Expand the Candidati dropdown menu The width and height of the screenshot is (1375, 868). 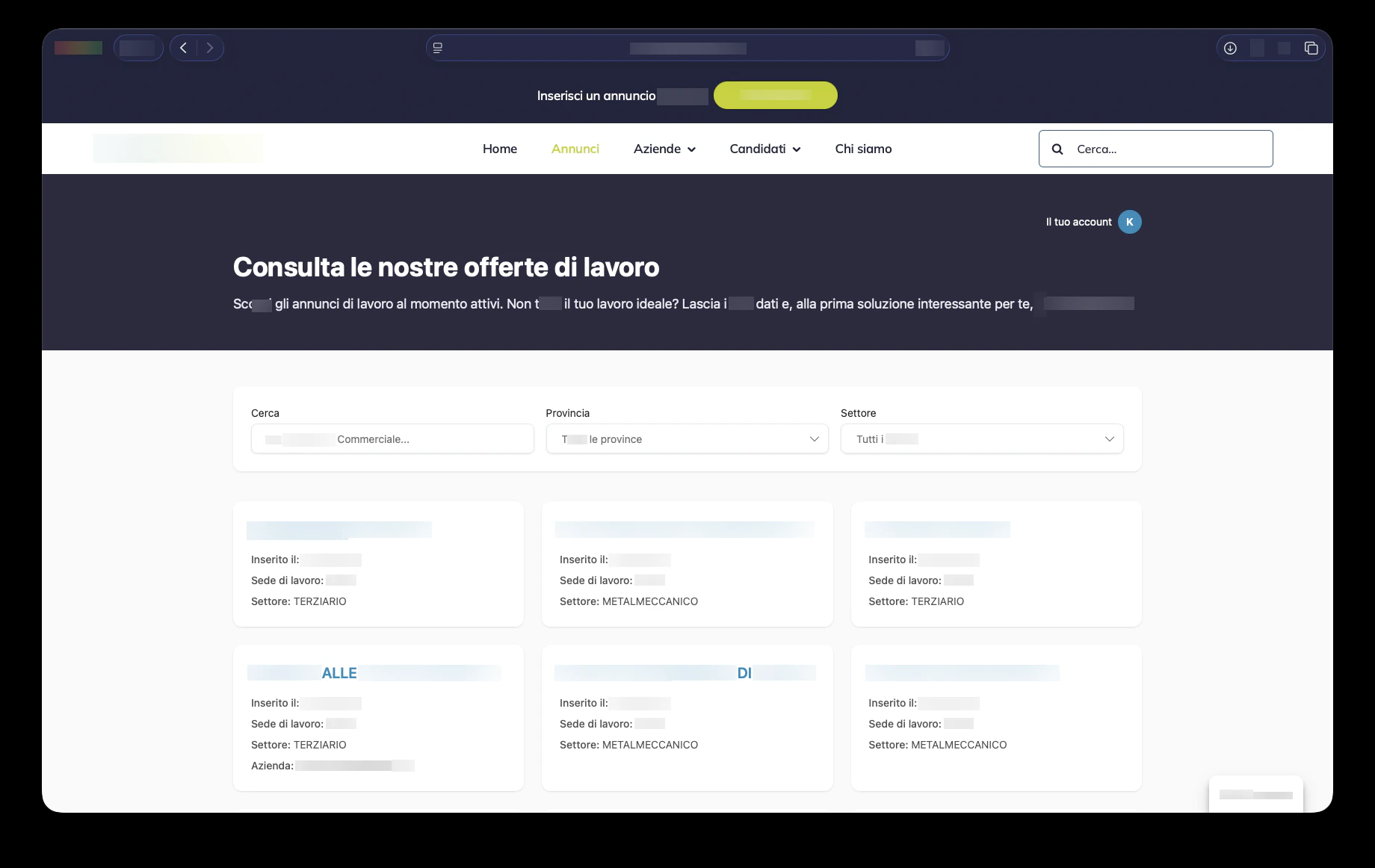(x=765, y=149)
